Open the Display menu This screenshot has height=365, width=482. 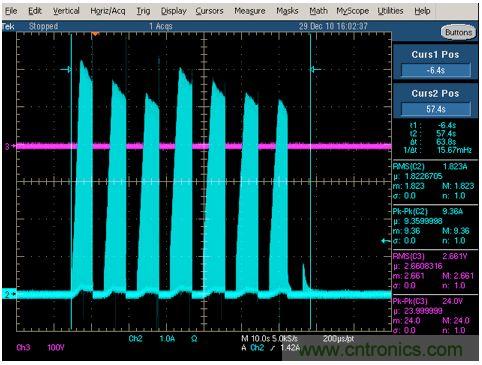[x=174, y=11]
